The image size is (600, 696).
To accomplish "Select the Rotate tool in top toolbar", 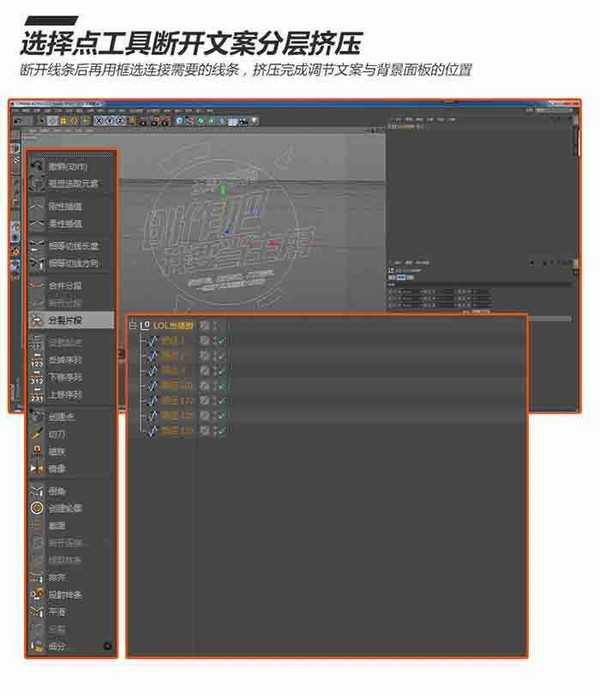I will [x=85, y=120].
